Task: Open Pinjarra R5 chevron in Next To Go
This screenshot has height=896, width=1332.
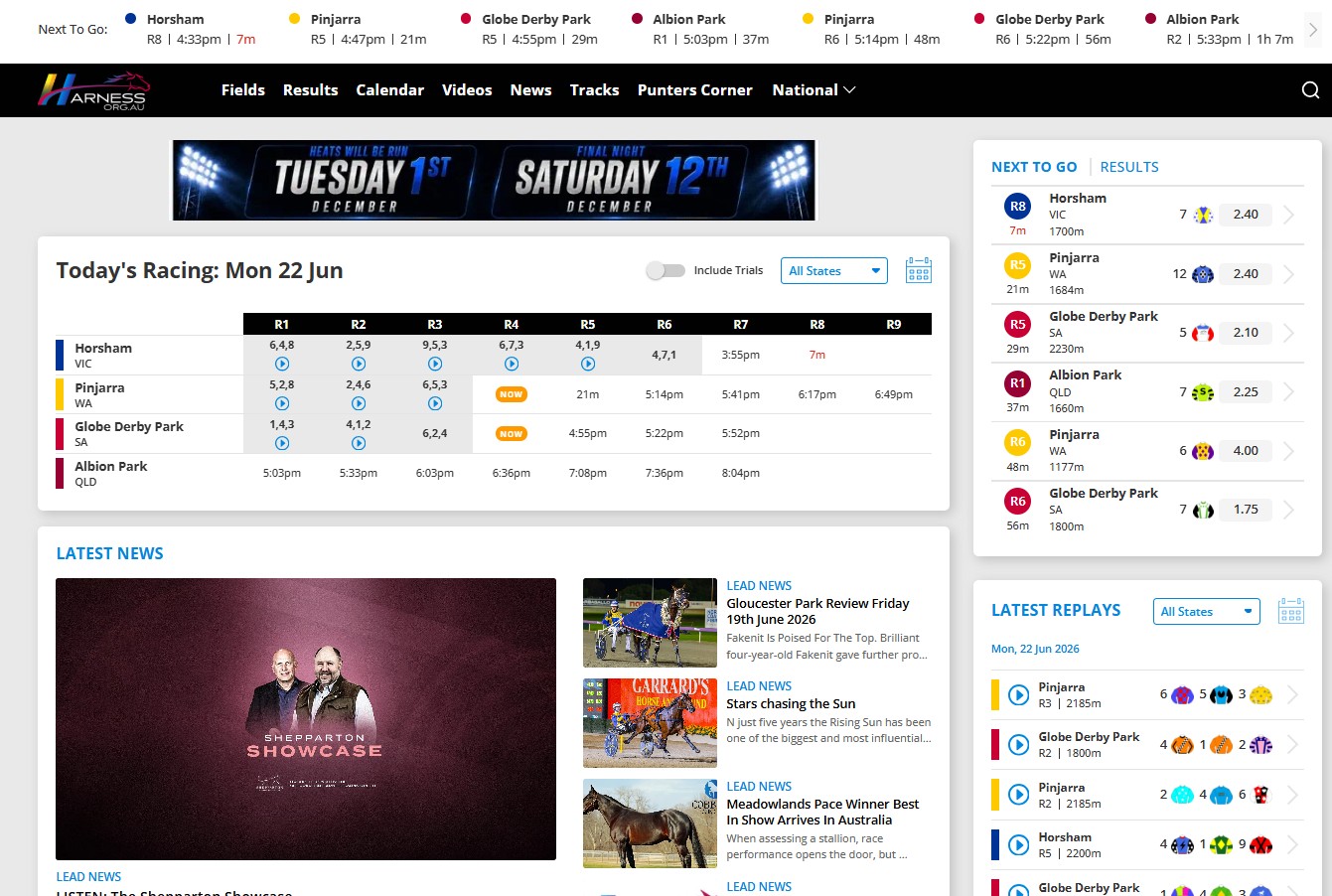Action: pyautogui.click(x=1289, y=274)
